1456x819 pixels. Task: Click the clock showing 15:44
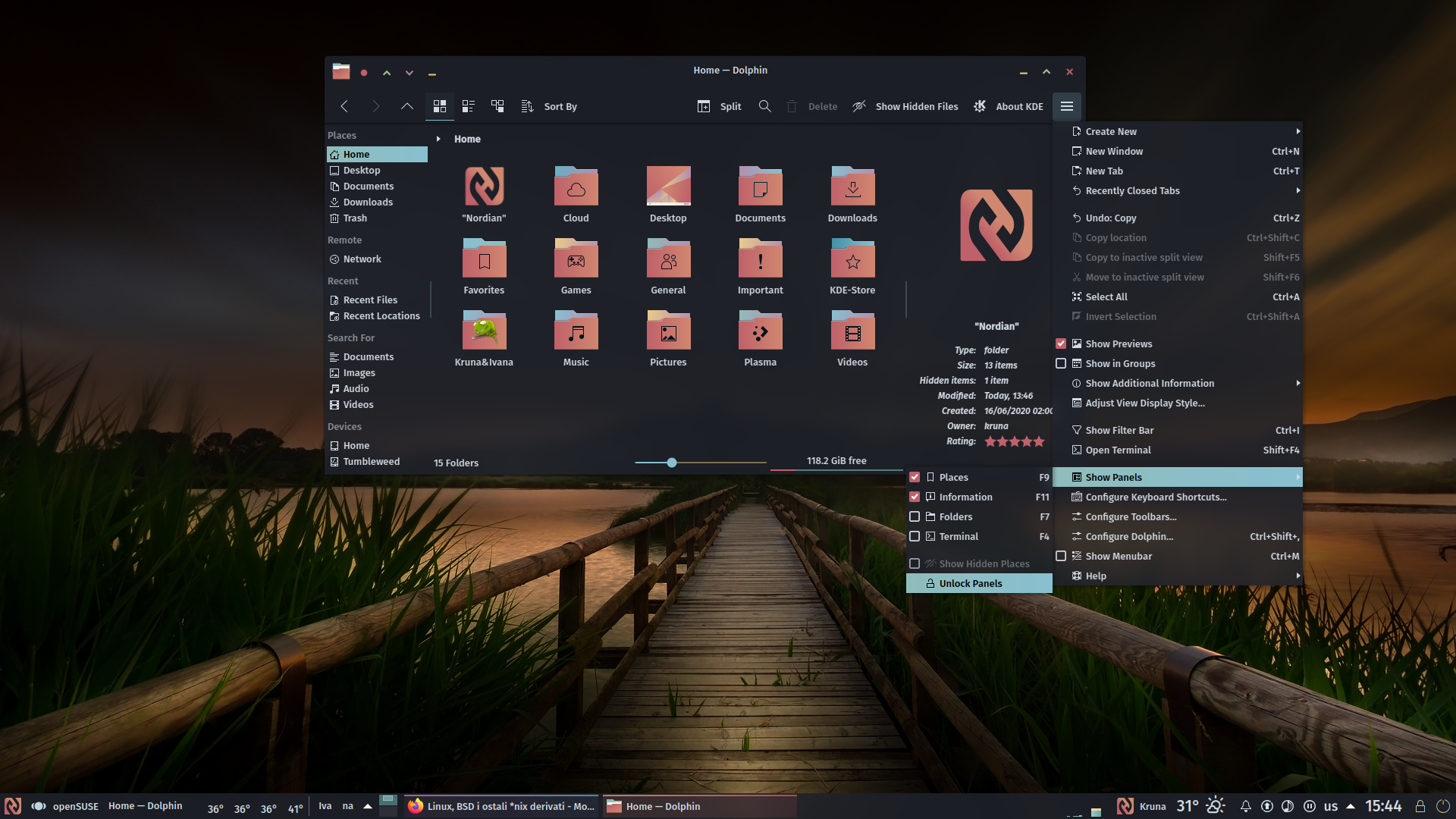1383,806
